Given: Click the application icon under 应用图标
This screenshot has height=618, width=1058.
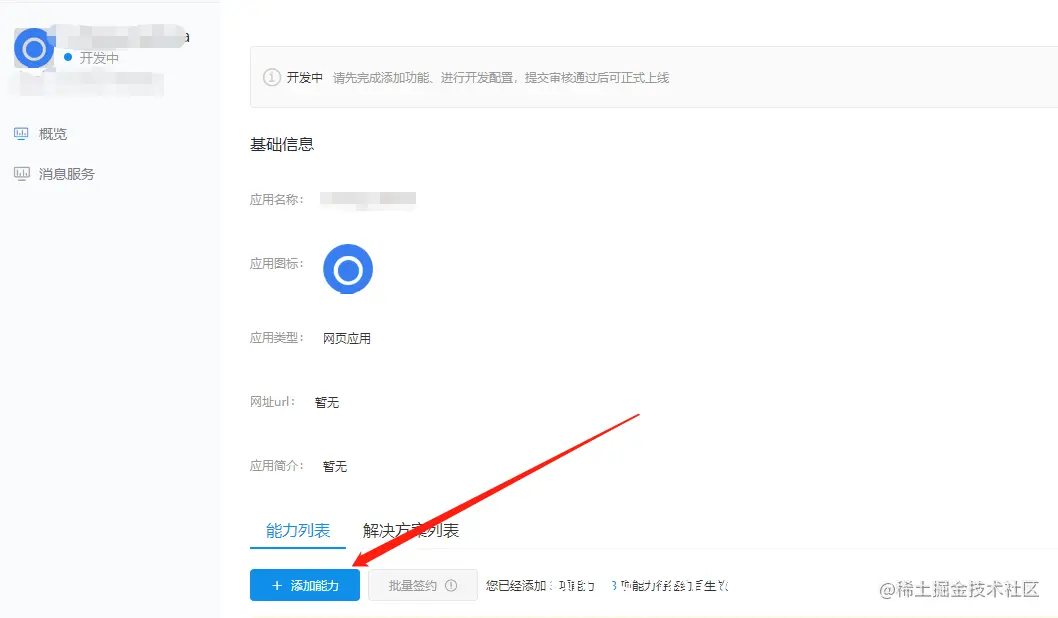Looking at the screenshot, I should [x=347, y=268].
